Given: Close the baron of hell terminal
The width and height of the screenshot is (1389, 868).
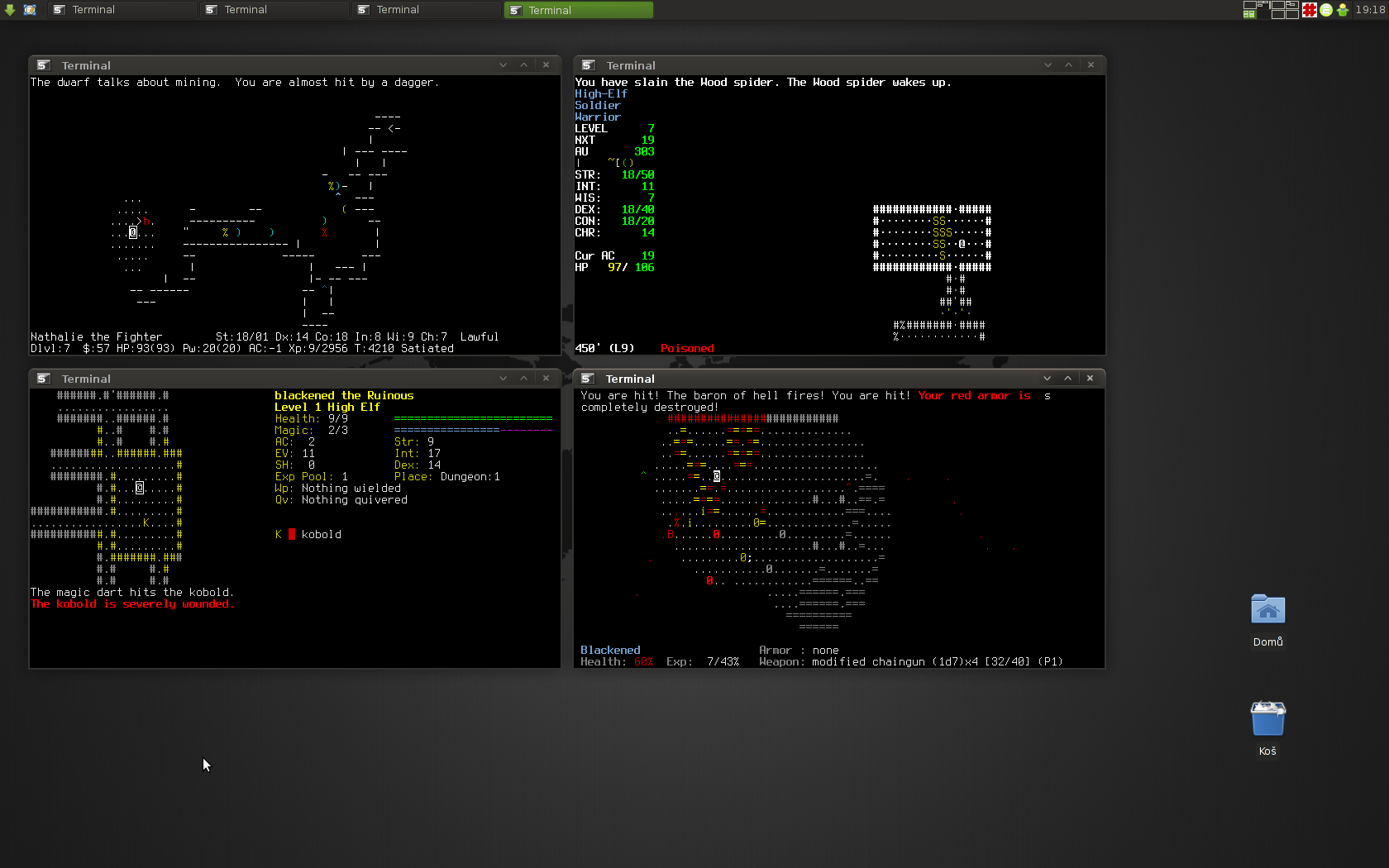Looking at the screenshot, I should pyautogui.click(x=1090, y=378).
